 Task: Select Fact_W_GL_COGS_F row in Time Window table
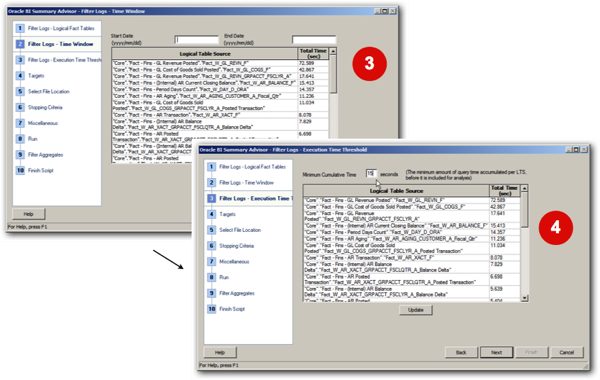pos(220,70)
